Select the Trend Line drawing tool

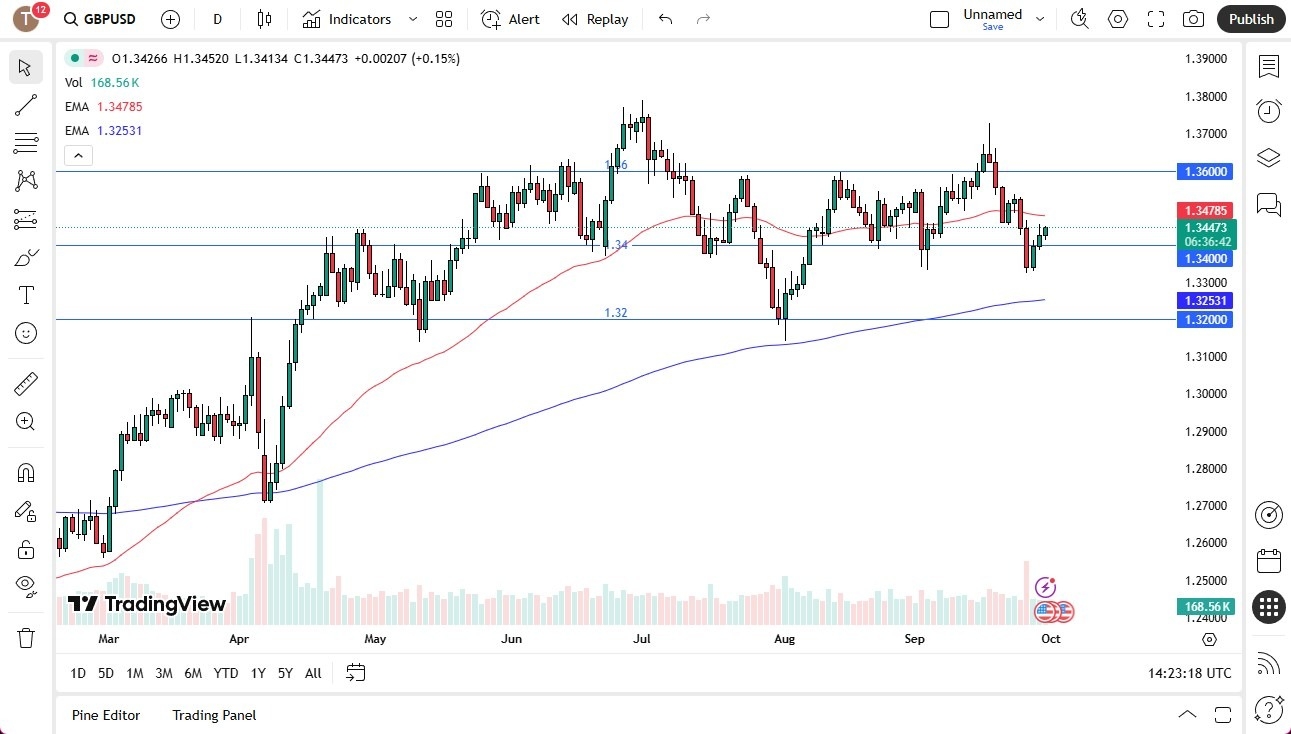coord(25,105)
